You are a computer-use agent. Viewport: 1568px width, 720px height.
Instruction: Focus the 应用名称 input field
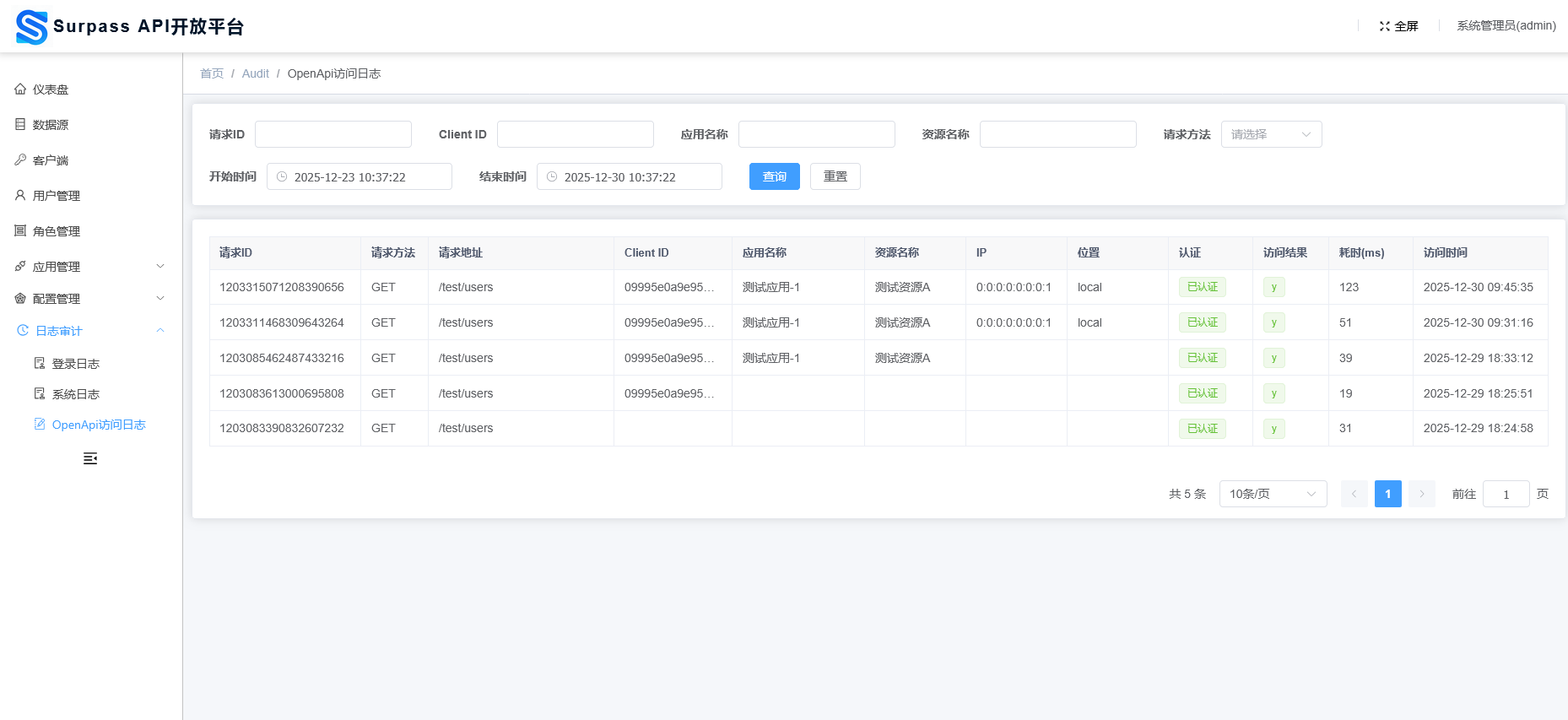pos(817,134)
